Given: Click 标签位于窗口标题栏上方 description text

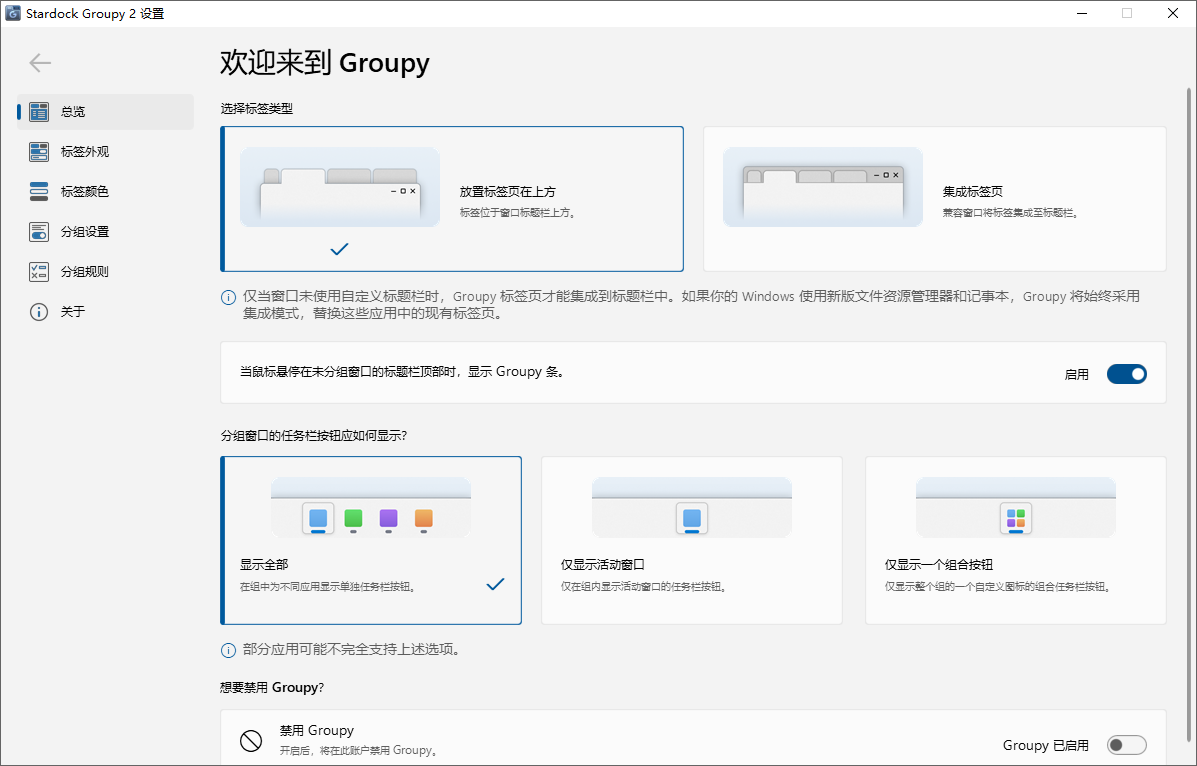Looking at the screenshot, I should 518,212.
